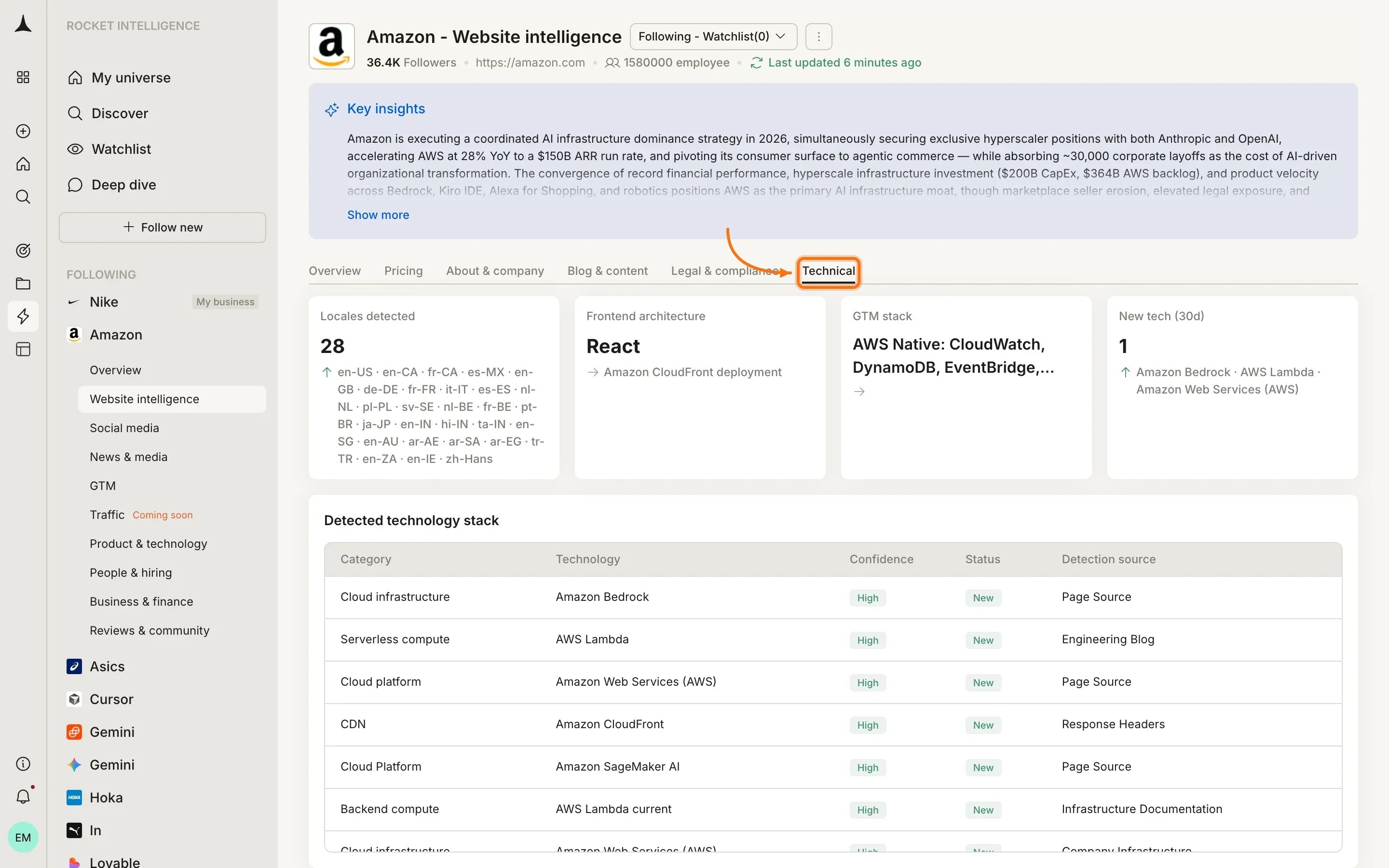The height and width of the screenshot is (868, 1389).
Task: Click the Amazon Bedrock technology cell
Action: [602, 597]
